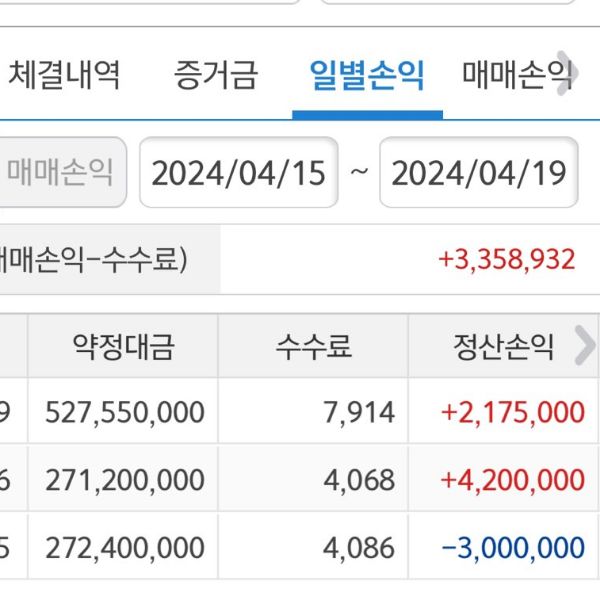Select the 271,200,000 contract amount cell
The image size is (600, 600).
coord(125,479)
